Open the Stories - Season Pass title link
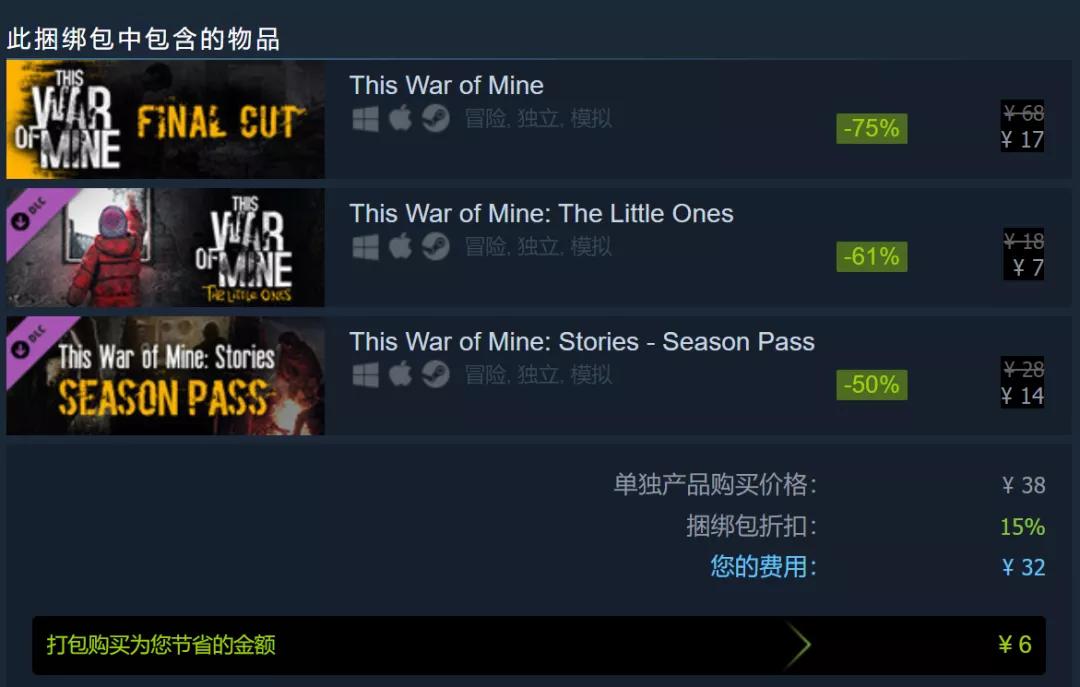This screenshot has width=1080, height=687. click(582, 342)
